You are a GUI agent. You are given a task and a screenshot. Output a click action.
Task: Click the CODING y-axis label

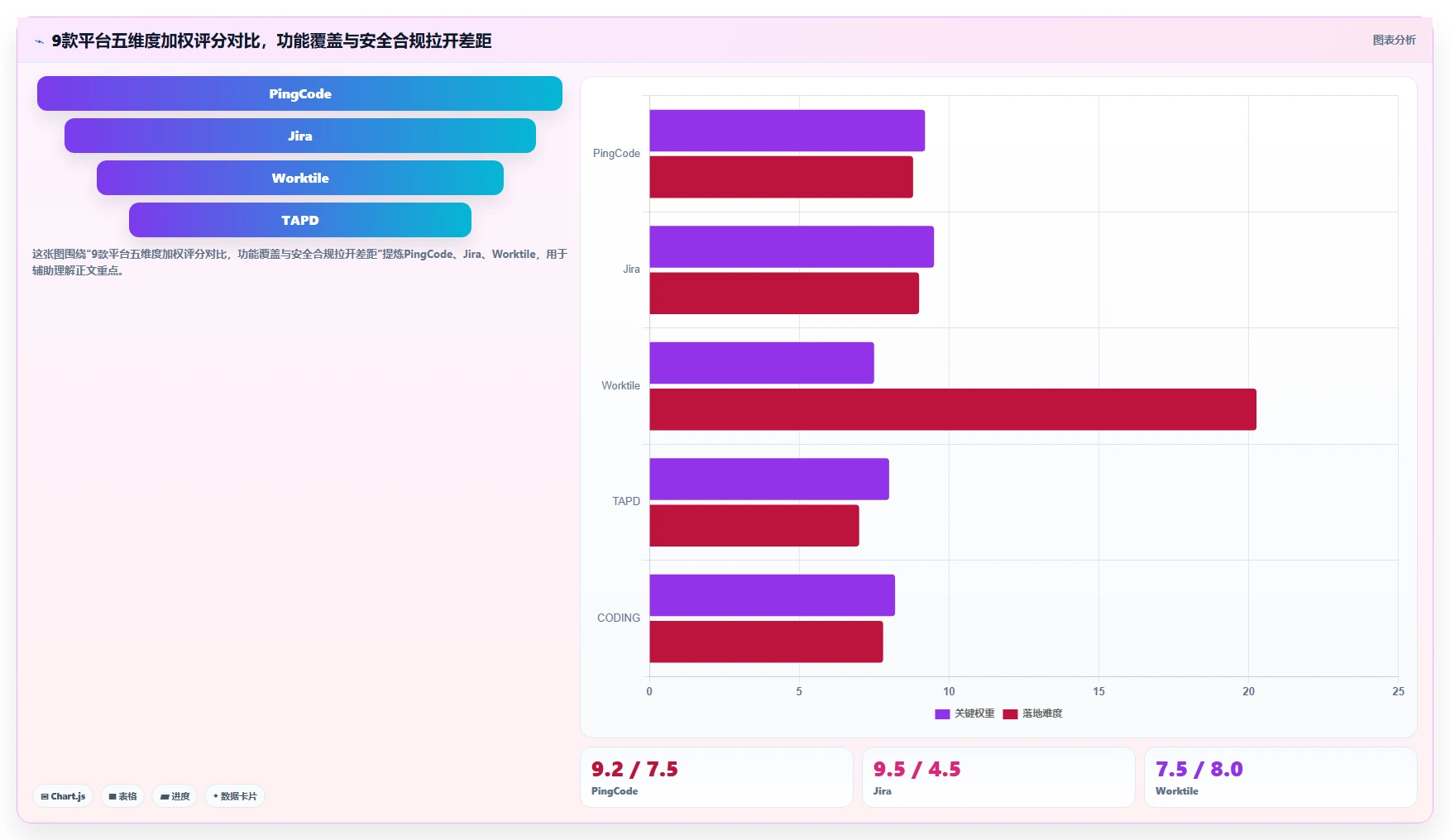coord(619,618)
